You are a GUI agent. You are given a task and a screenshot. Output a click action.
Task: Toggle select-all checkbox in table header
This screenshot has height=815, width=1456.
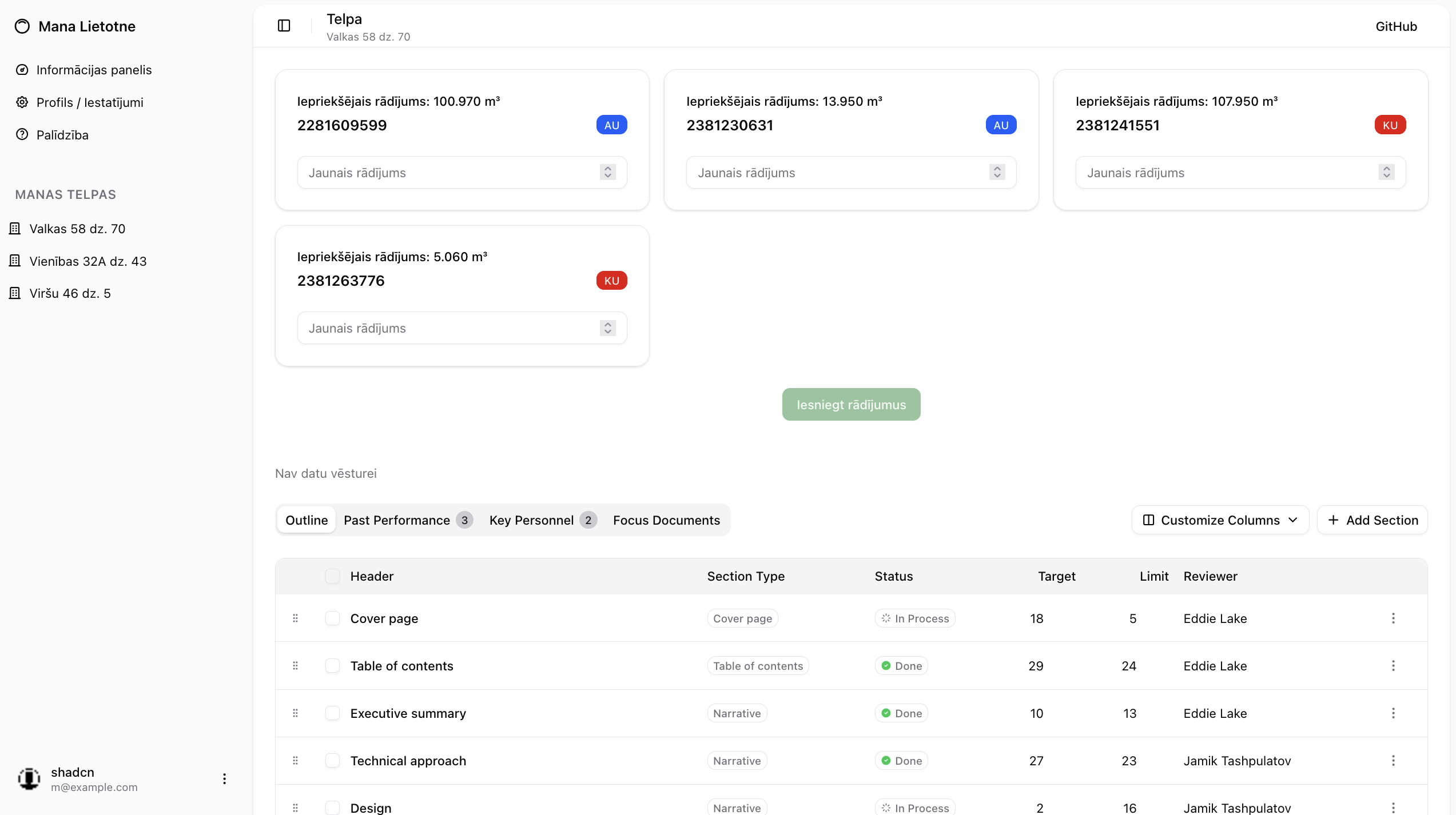point(332,576)
